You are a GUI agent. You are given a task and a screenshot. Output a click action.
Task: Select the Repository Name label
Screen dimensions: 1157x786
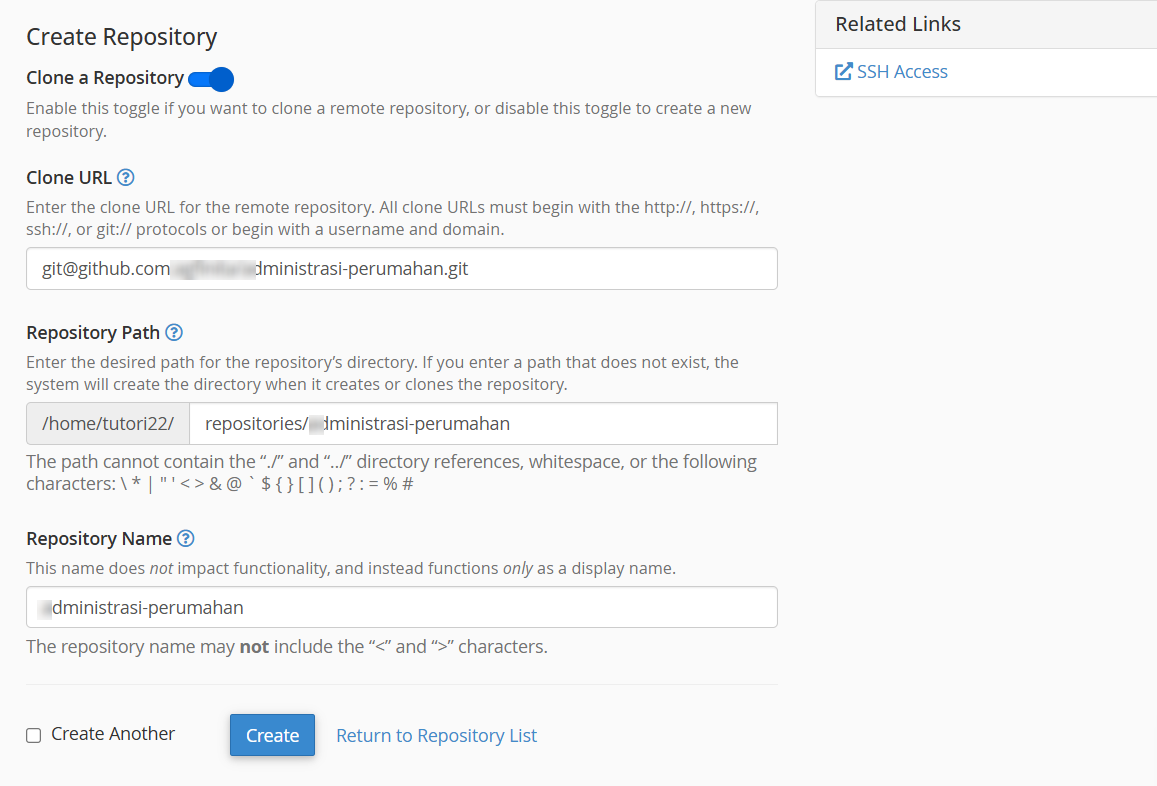[98, 538]
